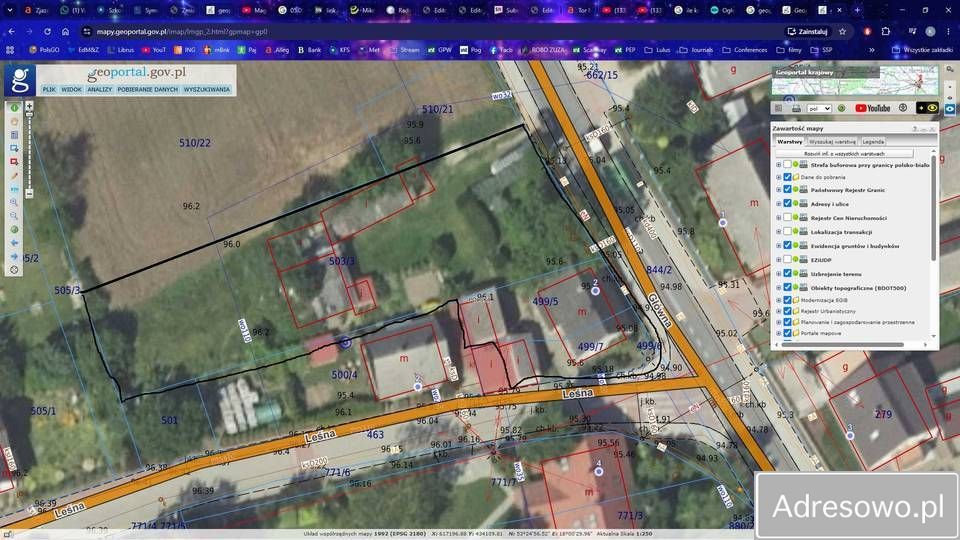Switch to the Legenda tab
This screenshot has height=540, width=960.
(x=873, y=141)
